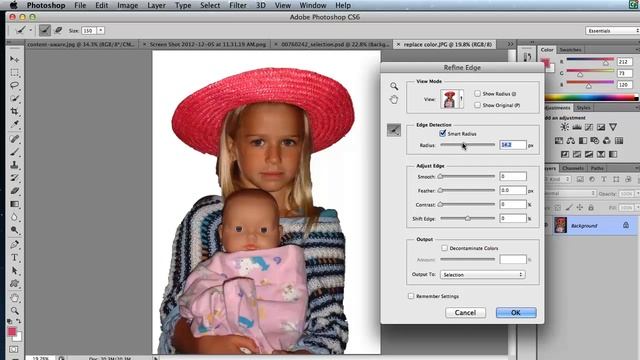The image size is (640, 360).
Task: Add a Brightness/Contrast adjustment
Action: [x=564, y=127]
